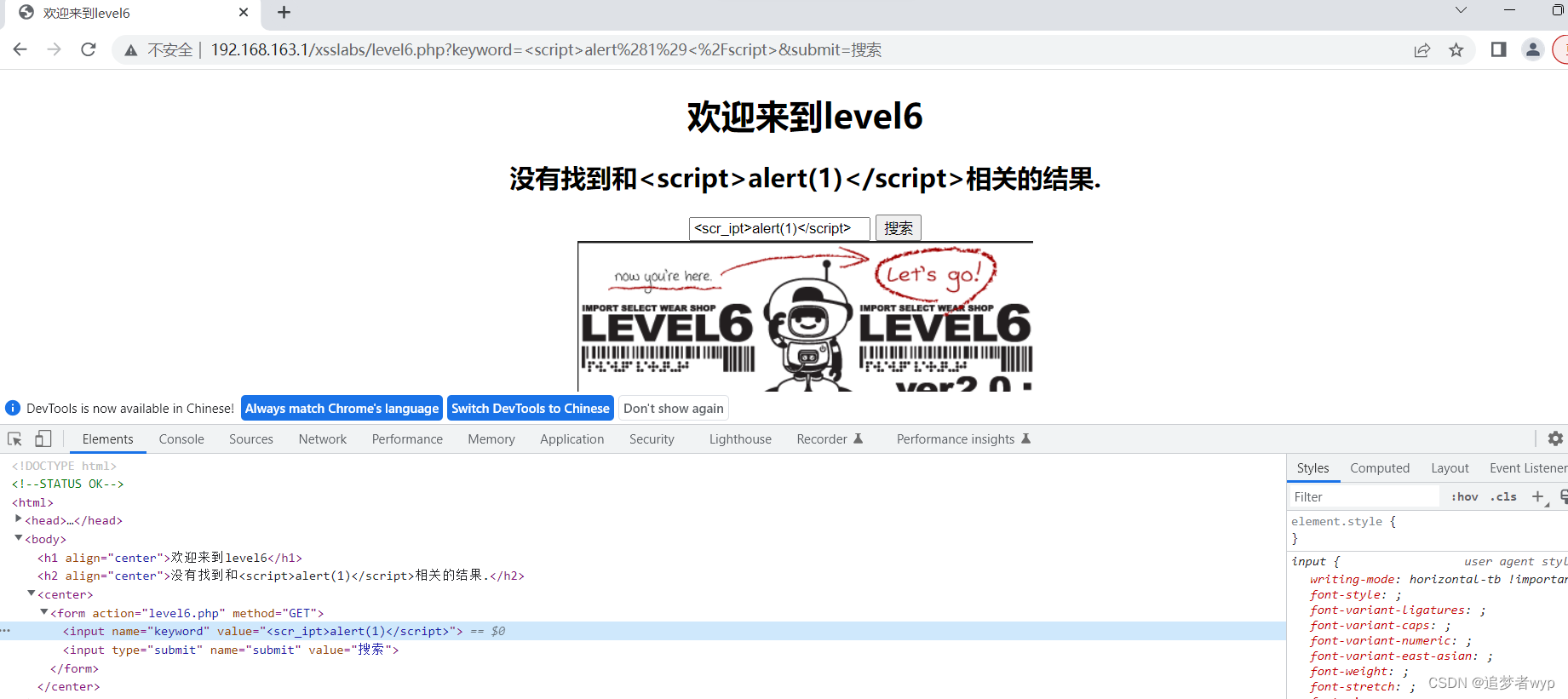Toggle .cls class editor
This screenshot has height=699, width=1568.
(1503, 497)
